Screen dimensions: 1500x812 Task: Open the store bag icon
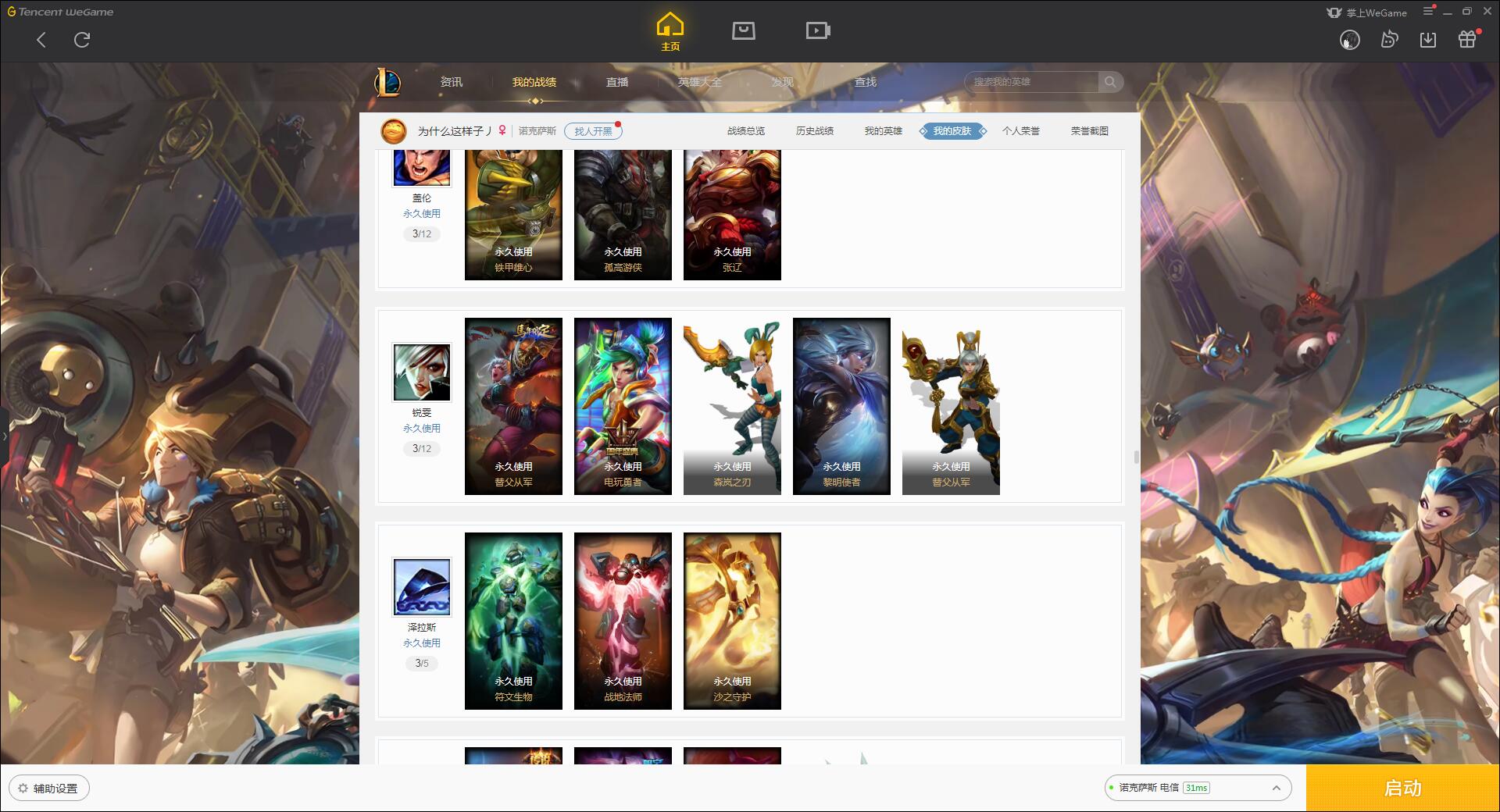743,30
